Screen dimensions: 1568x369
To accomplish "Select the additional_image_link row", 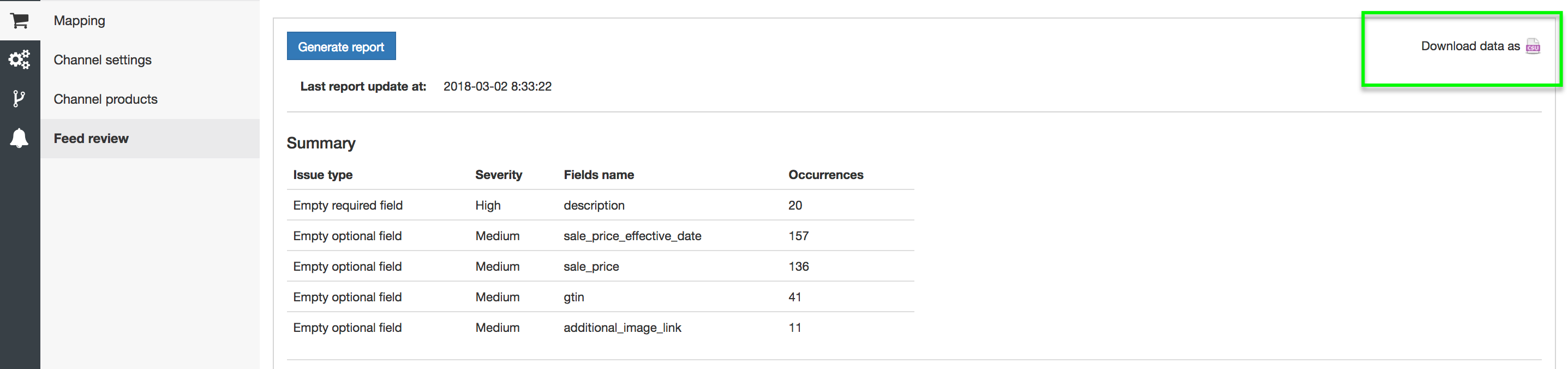I will (622, 328).
